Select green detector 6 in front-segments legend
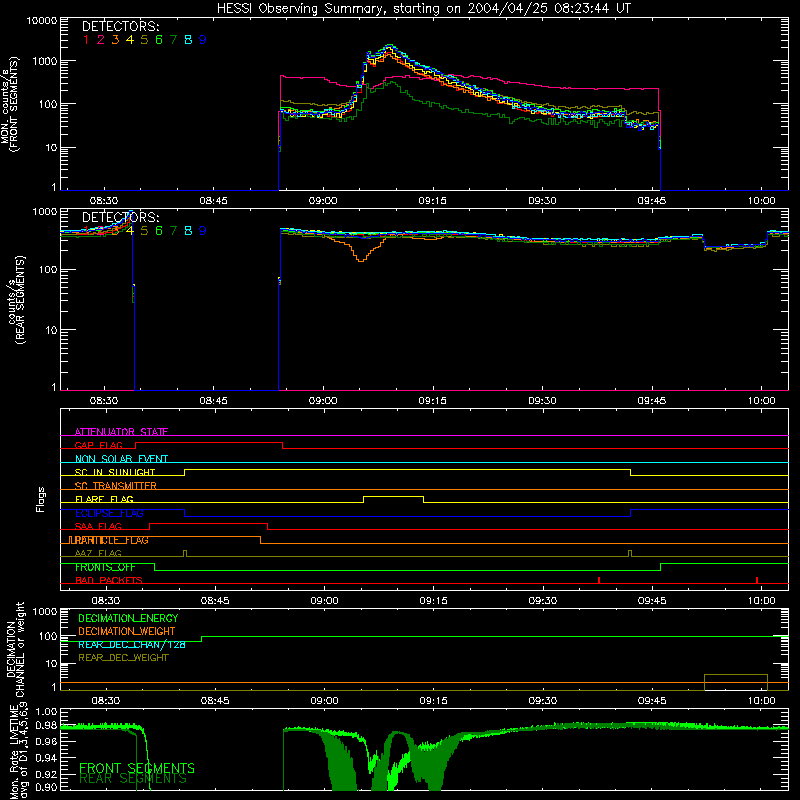Viewport: 800px width, 800px height. coord(159,40)
